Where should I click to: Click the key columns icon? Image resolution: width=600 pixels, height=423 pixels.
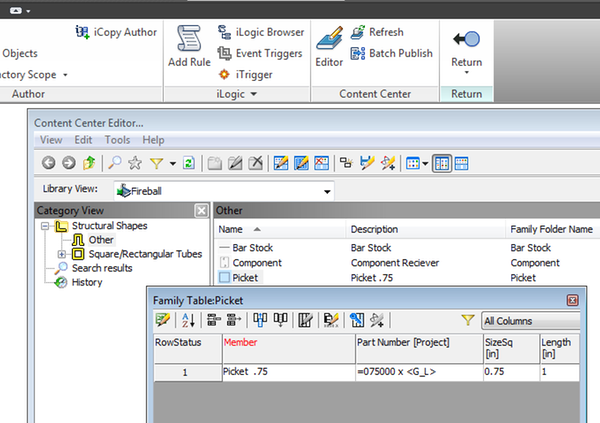(x=357, y=320)
